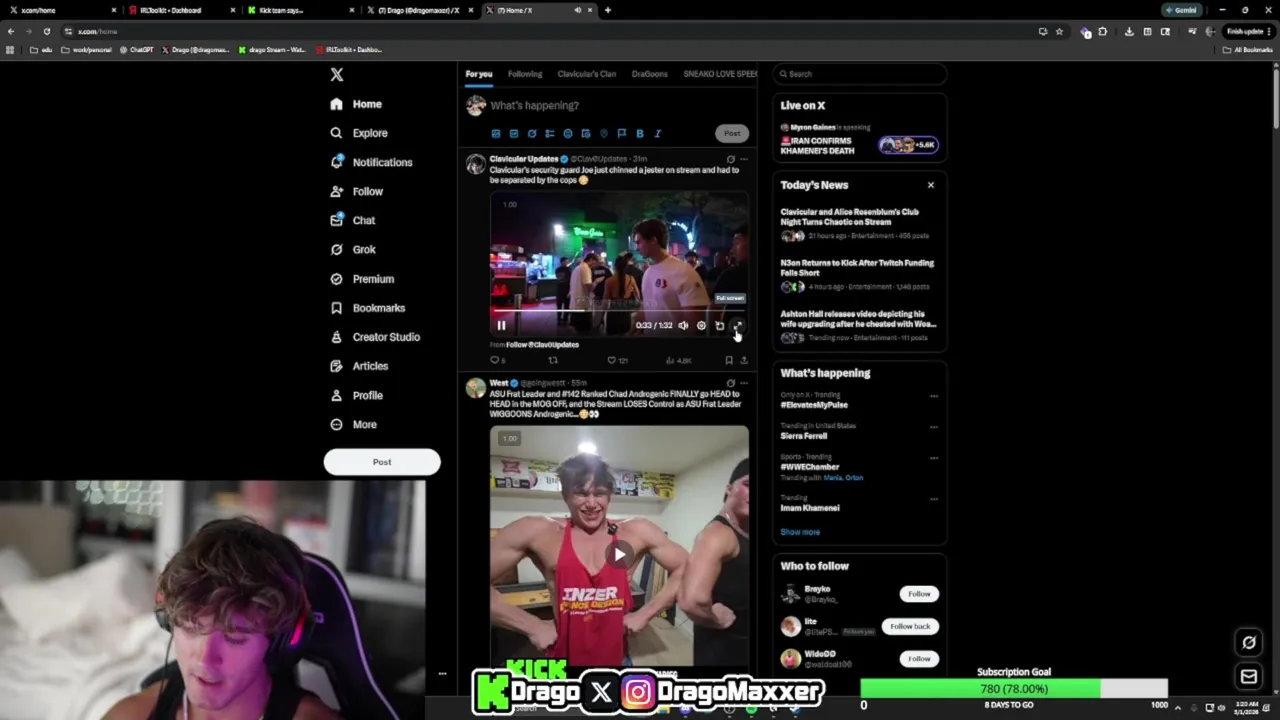
Task: Click the video progress bar
Action: (x=619, y=312)
